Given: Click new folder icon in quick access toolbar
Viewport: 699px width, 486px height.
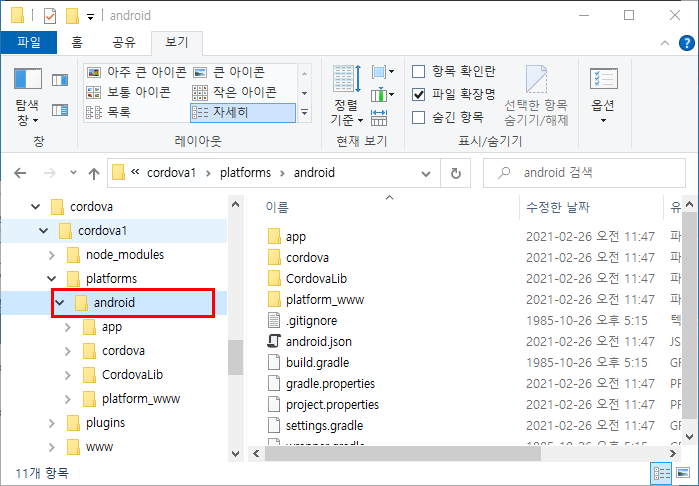Looking at the screenshot, I should 72,16.
